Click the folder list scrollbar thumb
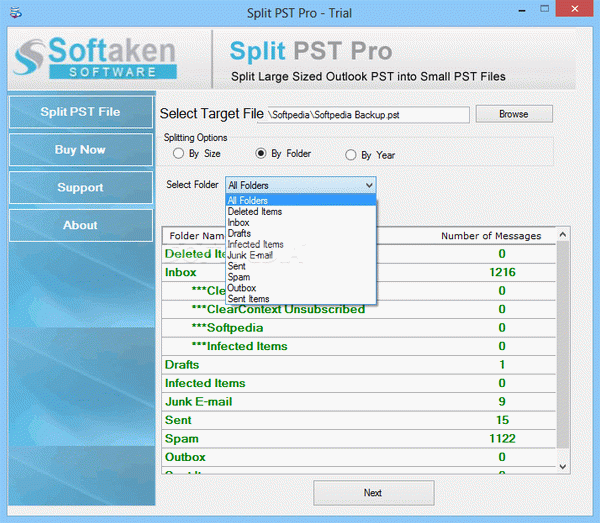Viewport: 600px width, 523px height. (x=562, y=344)
